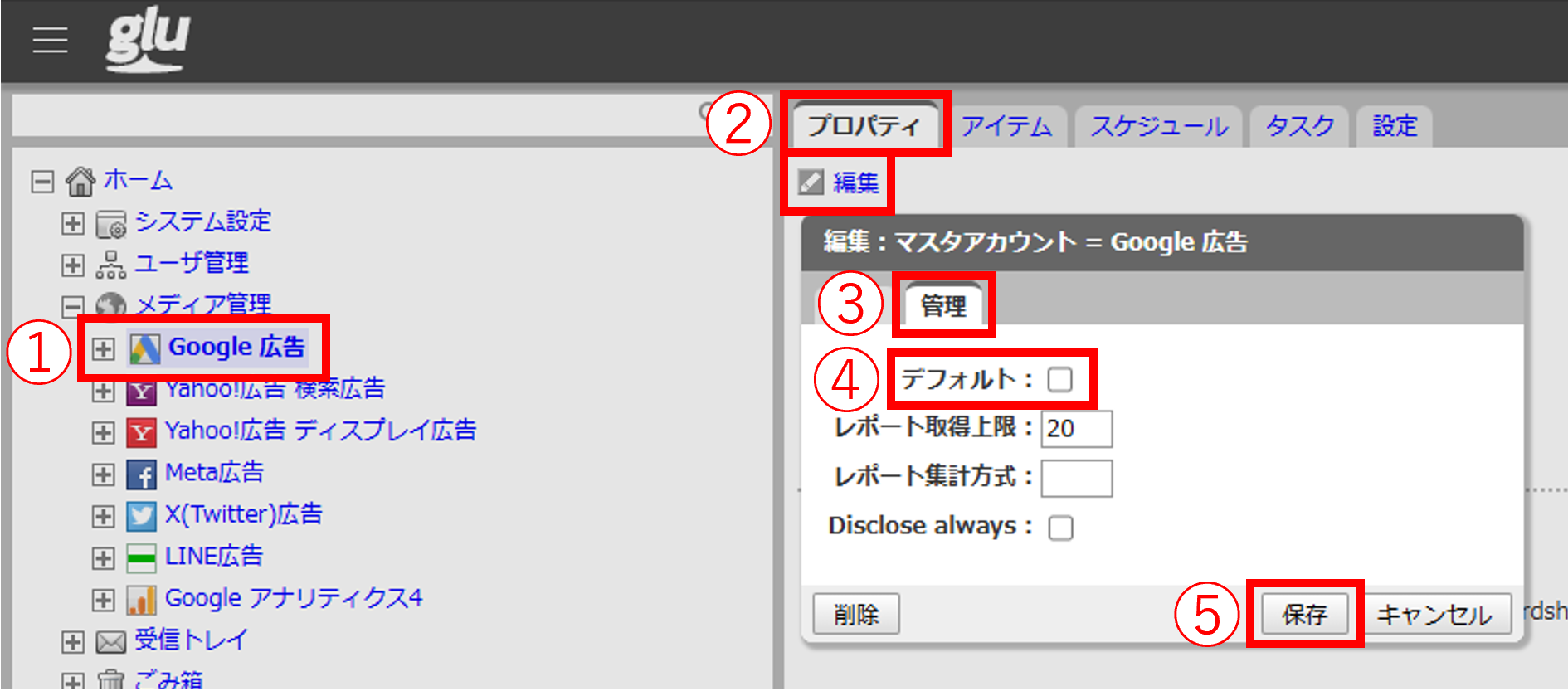Toggle the Disclose always checkbox
The height and width of the screenshot is (691, 1568).
[x=1060, y=528]
